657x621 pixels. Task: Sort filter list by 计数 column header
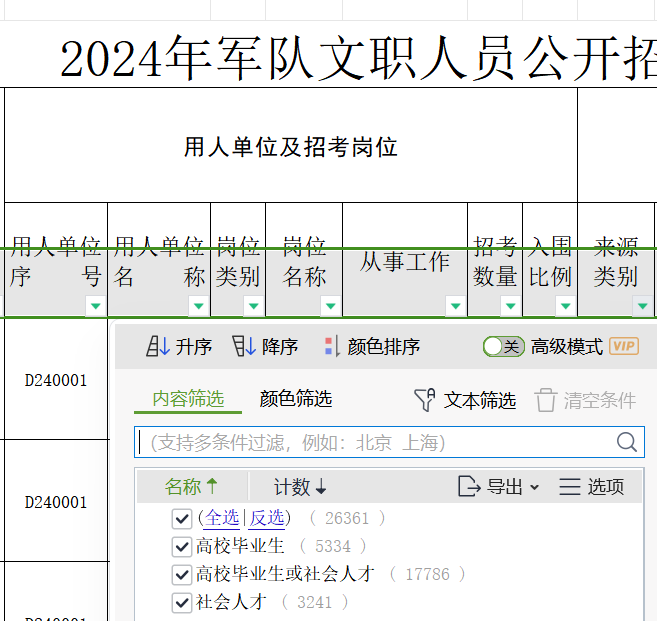(300, 487)
